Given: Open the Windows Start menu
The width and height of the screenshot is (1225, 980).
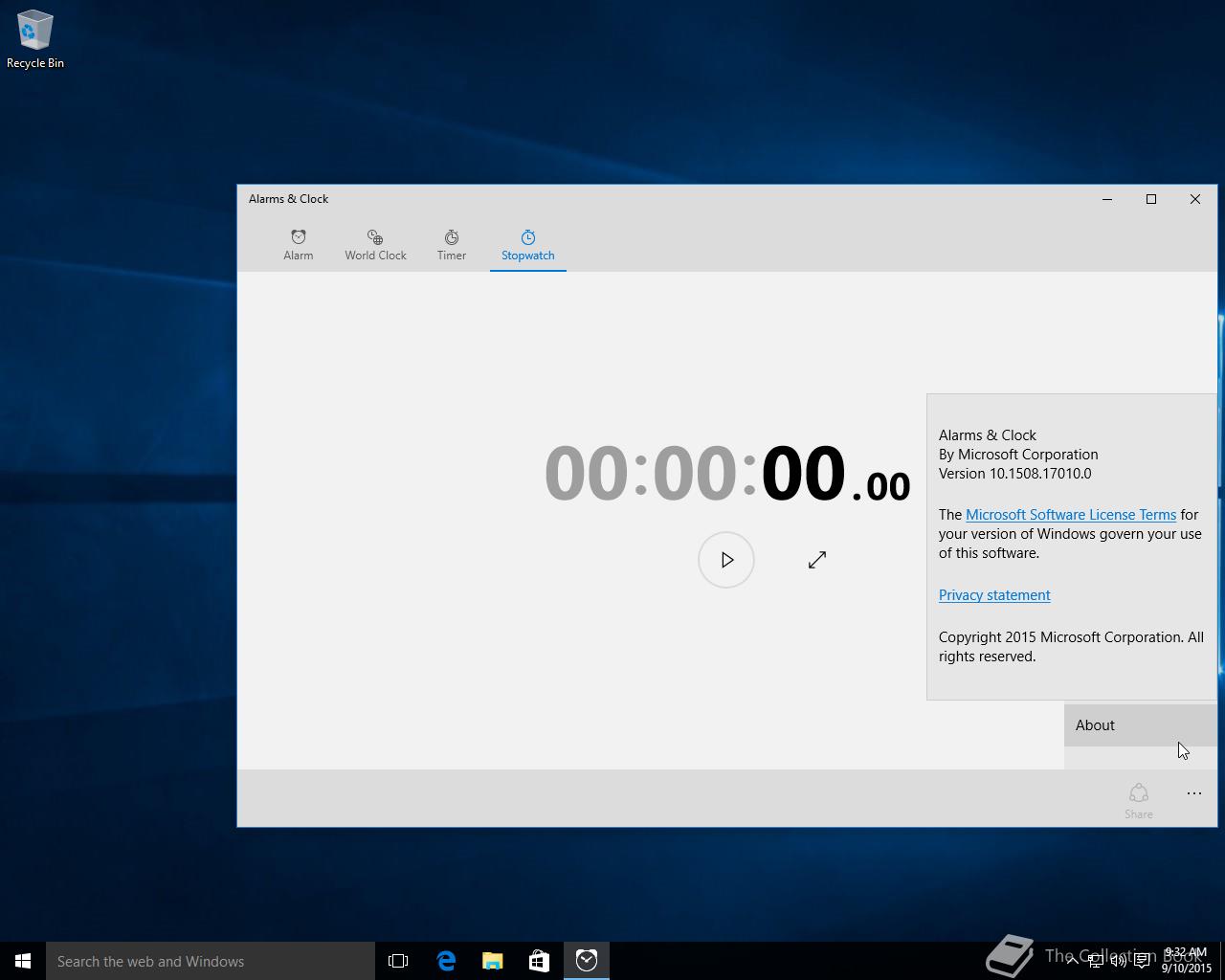Looking at the screenshot, I should click(23, 961).
